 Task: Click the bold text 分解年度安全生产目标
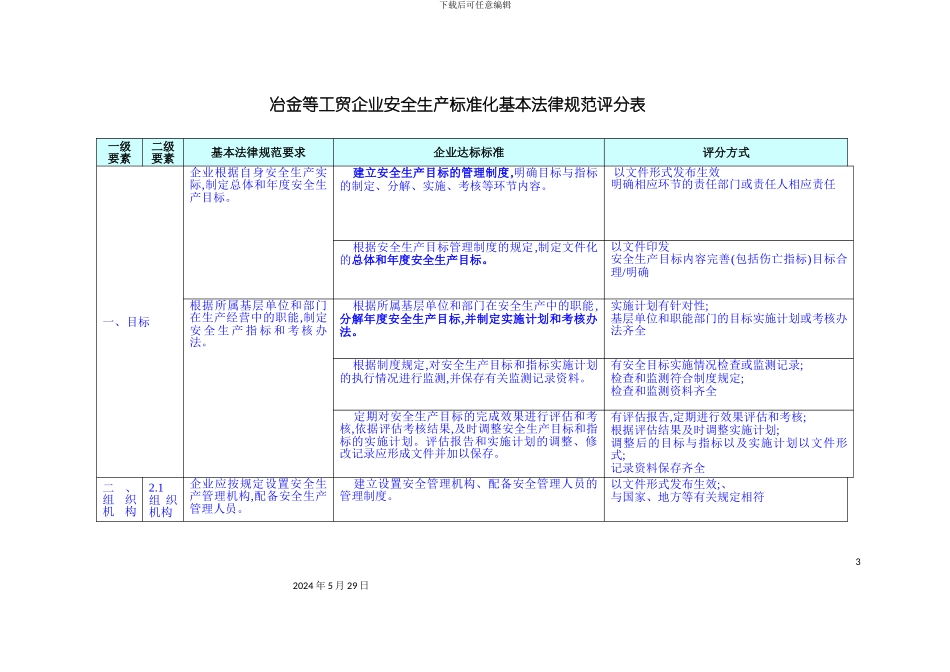click(x=400, y=319)
